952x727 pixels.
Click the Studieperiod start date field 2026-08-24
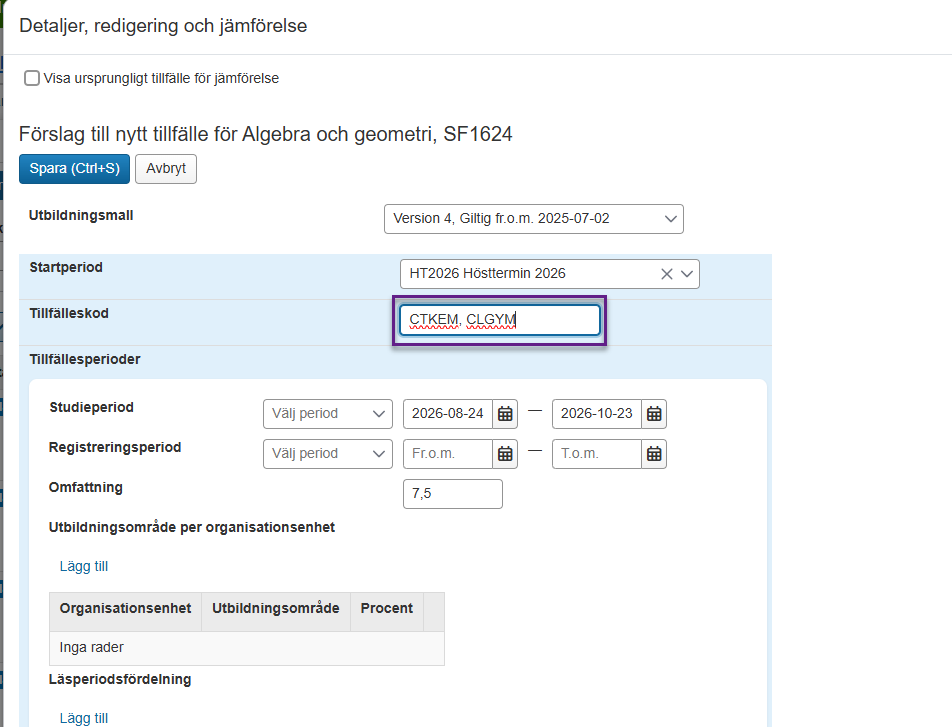tap(447, 414)
